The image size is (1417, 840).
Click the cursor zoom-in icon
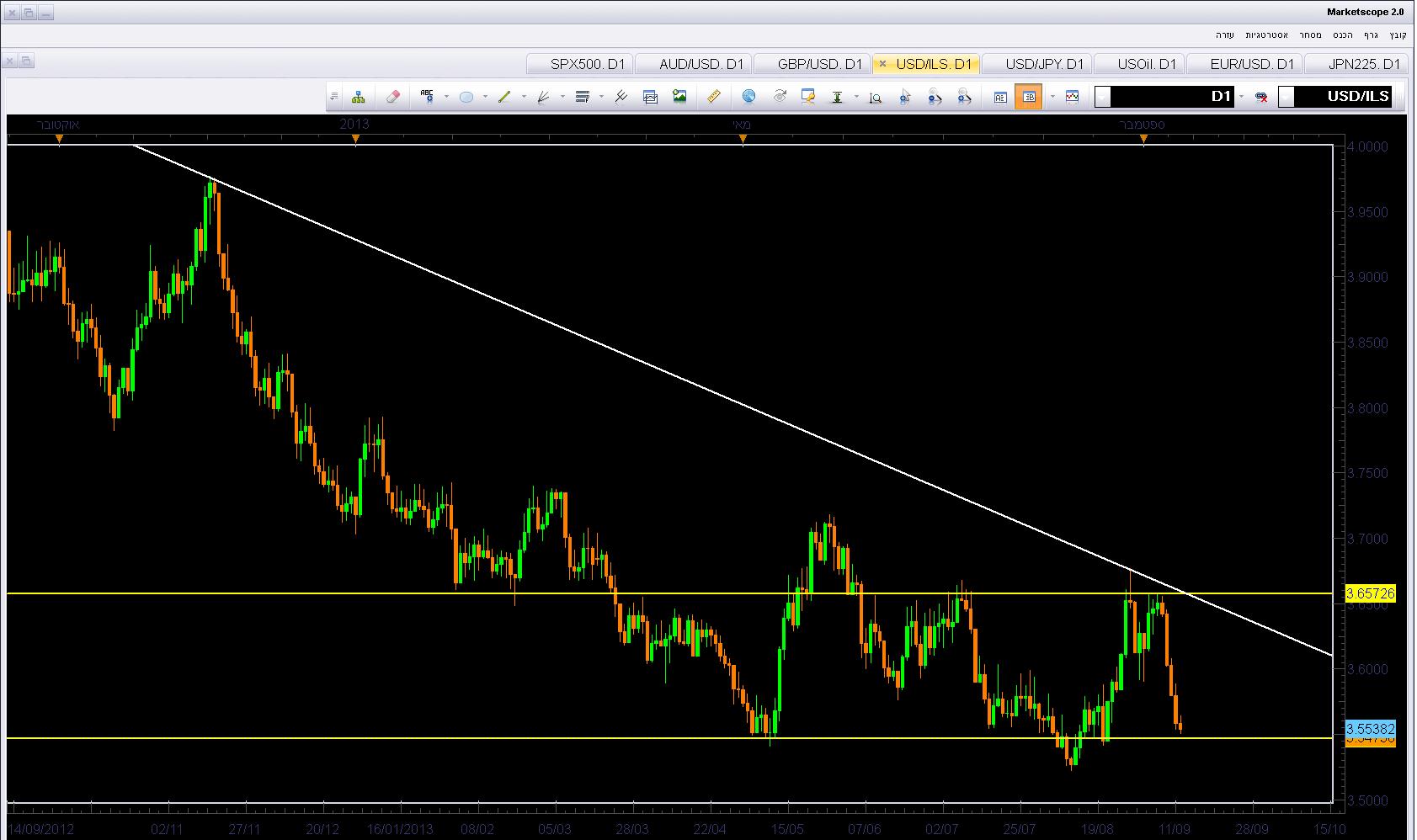click(x=905, y=97)
